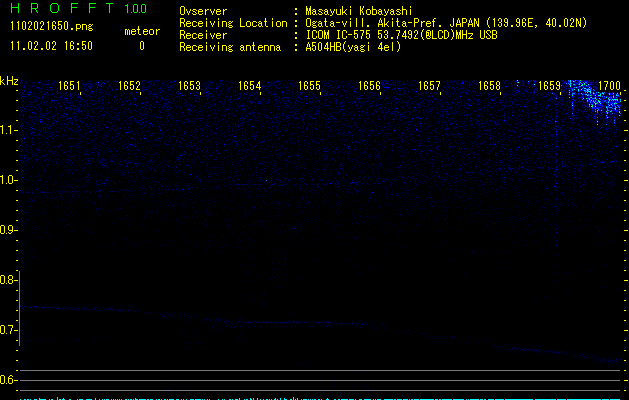Click the Ogata-vill. Akita-Pref. JAPAN location text
The image size is (629, 400).
pyautogui.click(x=446, y=23)
